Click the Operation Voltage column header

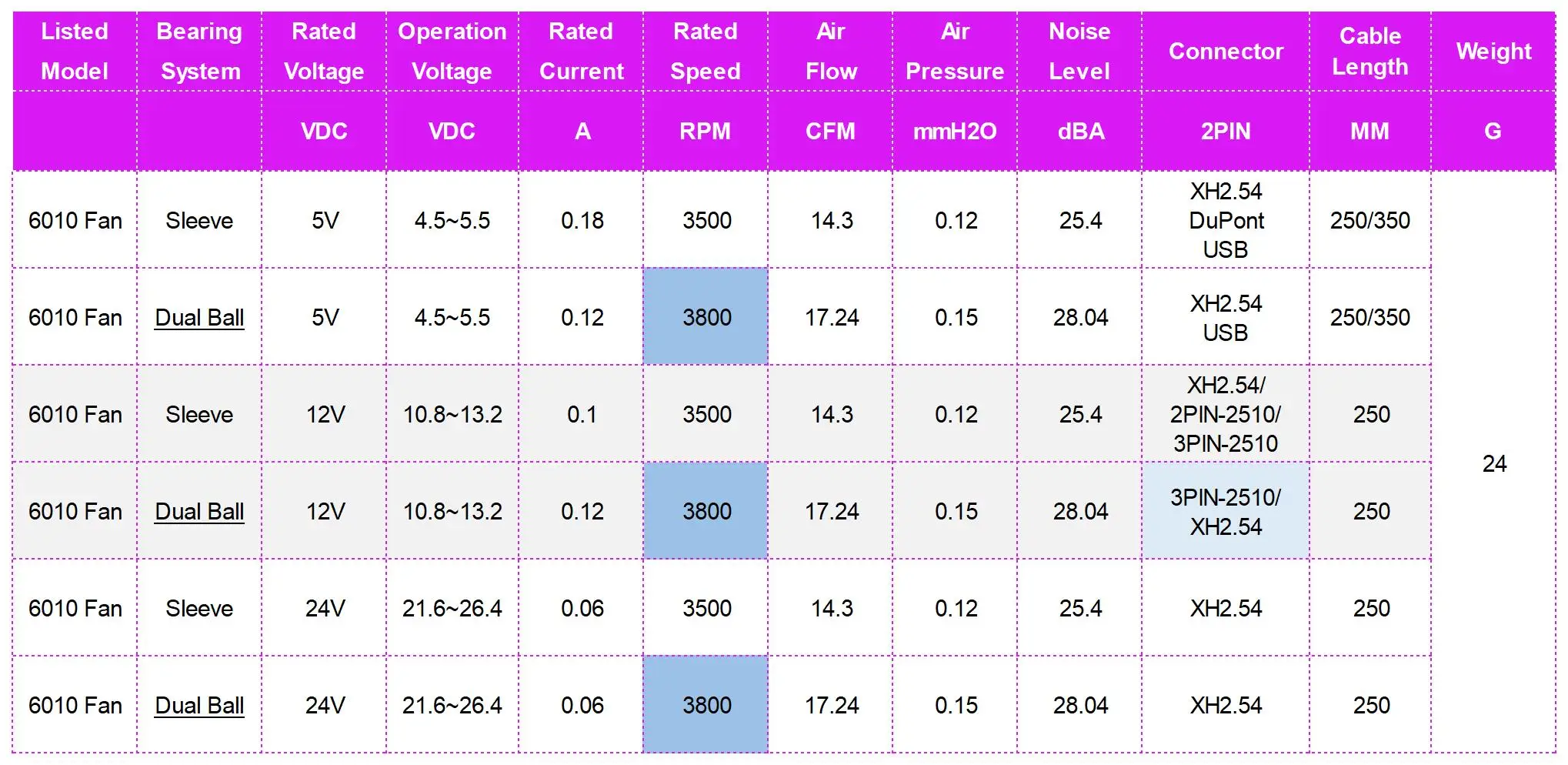[452, 51]
